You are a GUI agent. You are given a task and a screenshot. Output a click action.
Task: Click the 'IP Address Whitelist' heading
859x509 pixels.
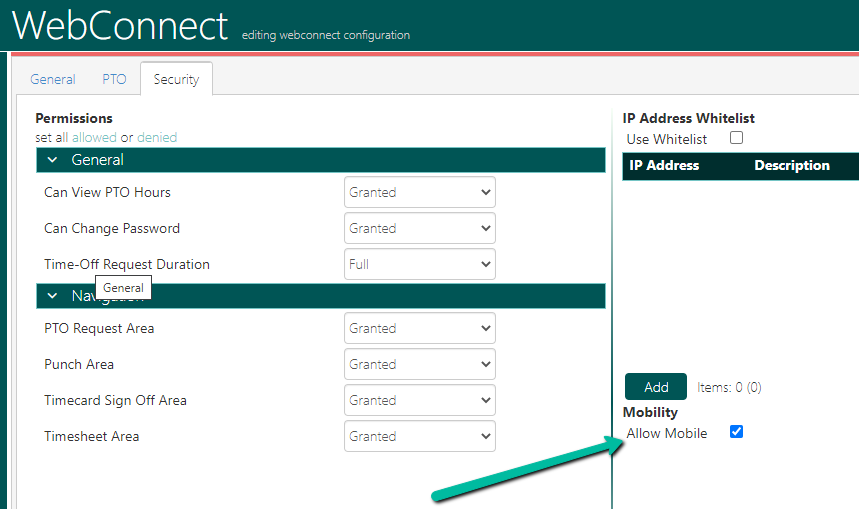pyautogui.click(x=689, y=118)
